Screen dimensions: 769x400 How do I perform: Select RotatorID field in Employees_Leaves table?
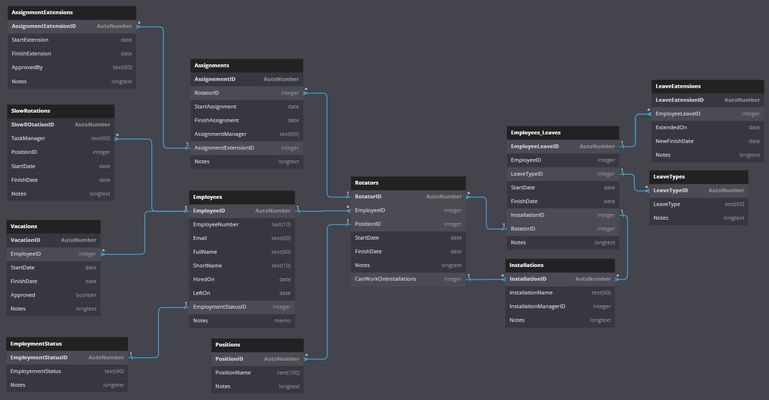(563, 229)
